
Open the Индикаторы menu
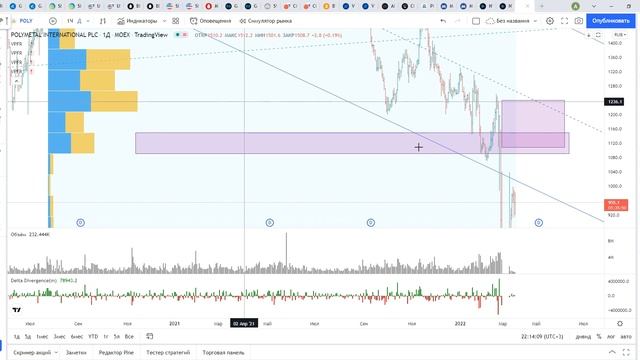[137, 21]
